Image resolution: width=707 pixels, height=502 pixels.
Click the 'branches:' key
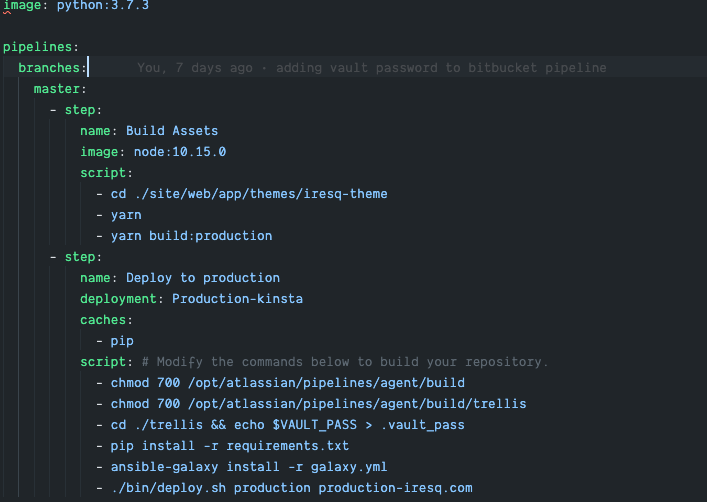(x=52, y=68)
